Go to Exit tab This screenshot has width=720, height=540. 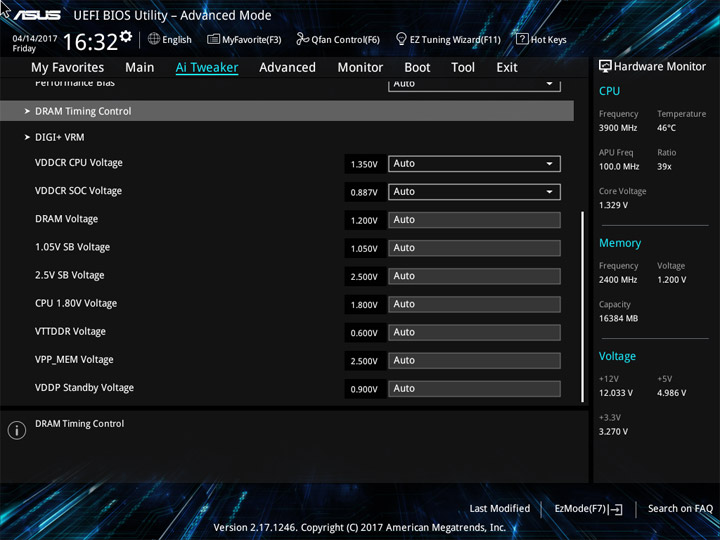pyautogui.click(x=507, y=68)
